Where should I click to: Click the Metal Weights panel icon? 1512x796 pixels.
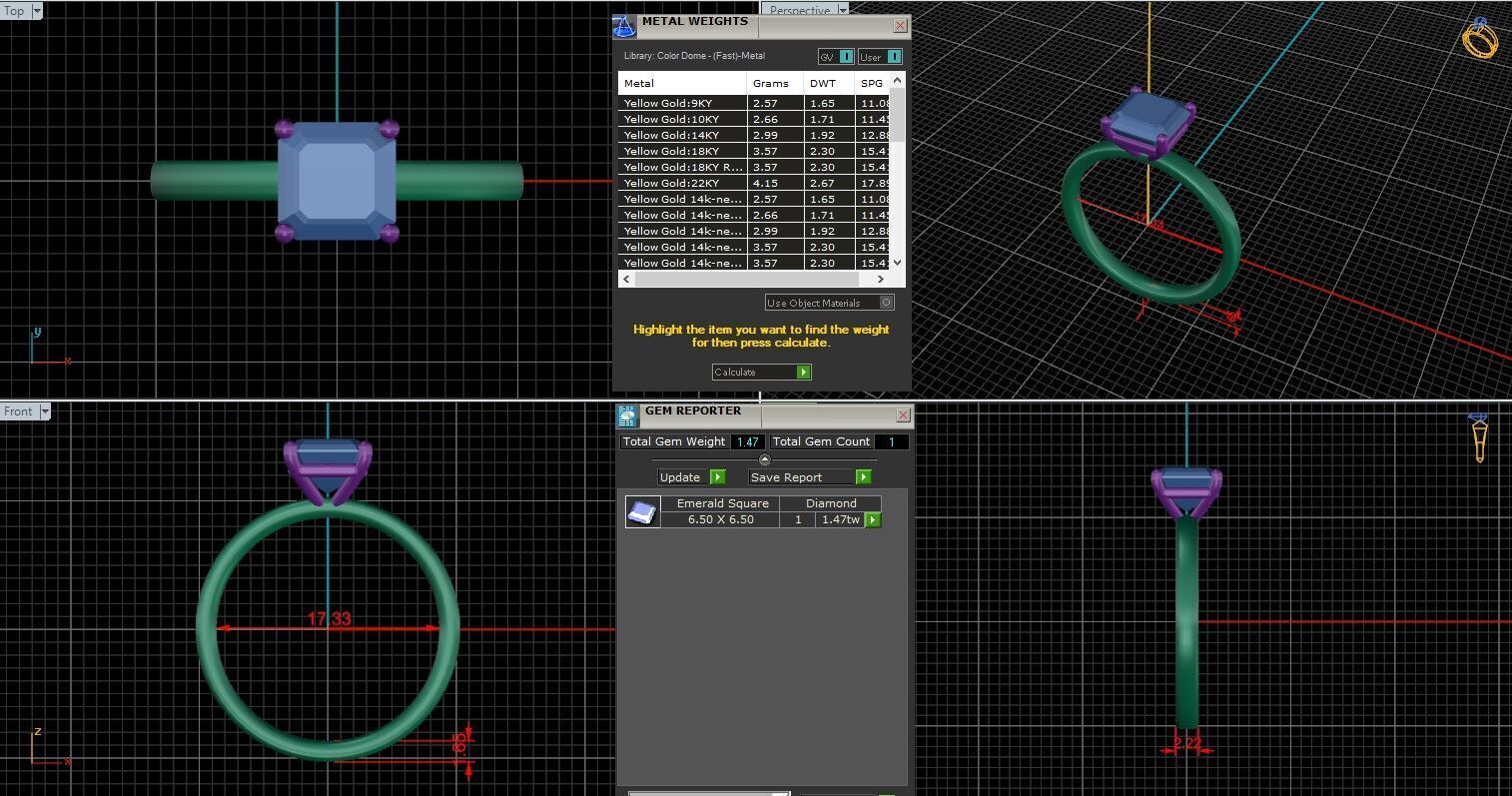click(x=624, y=26)
